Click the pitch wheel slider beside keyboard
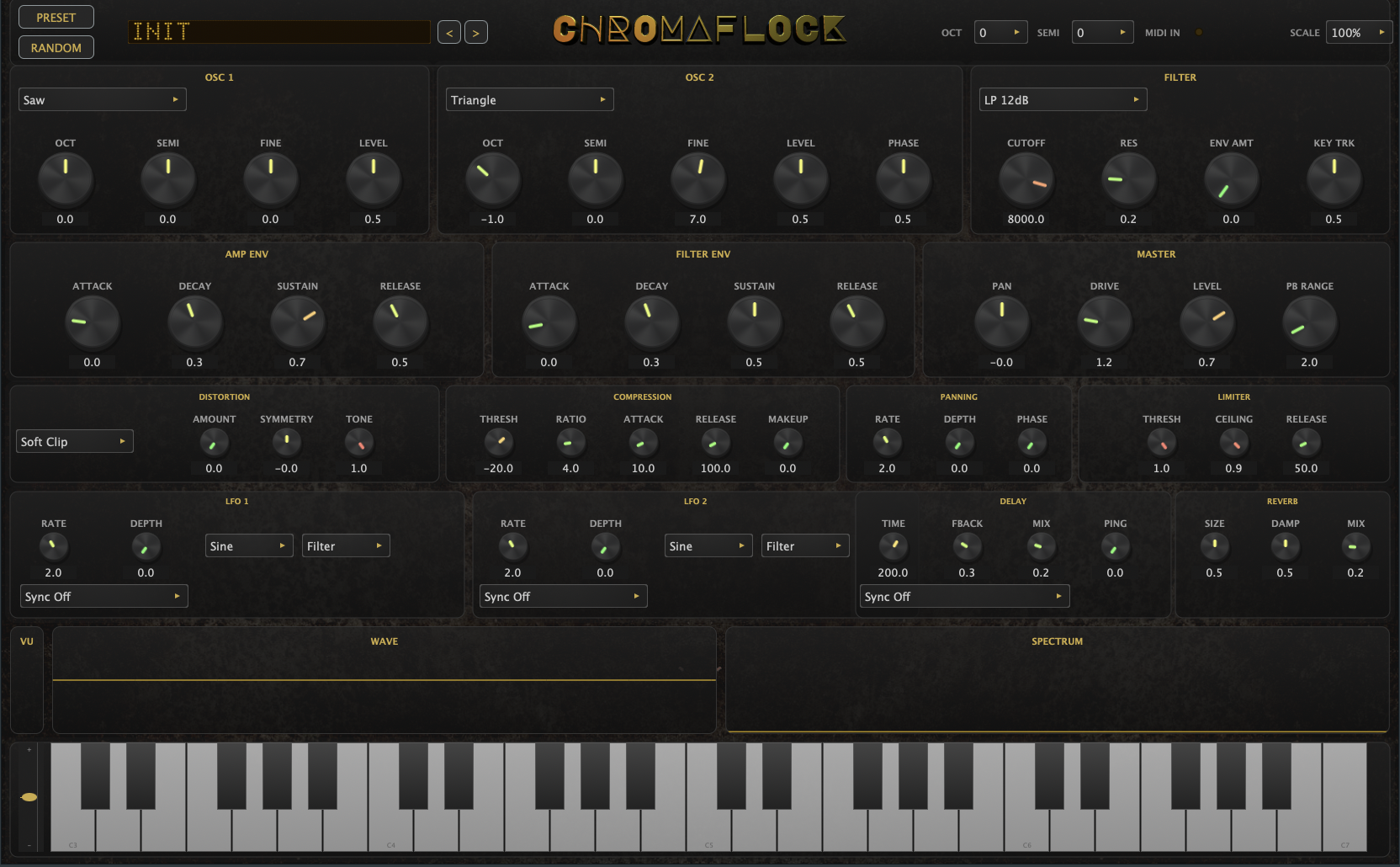 point(29,797)
